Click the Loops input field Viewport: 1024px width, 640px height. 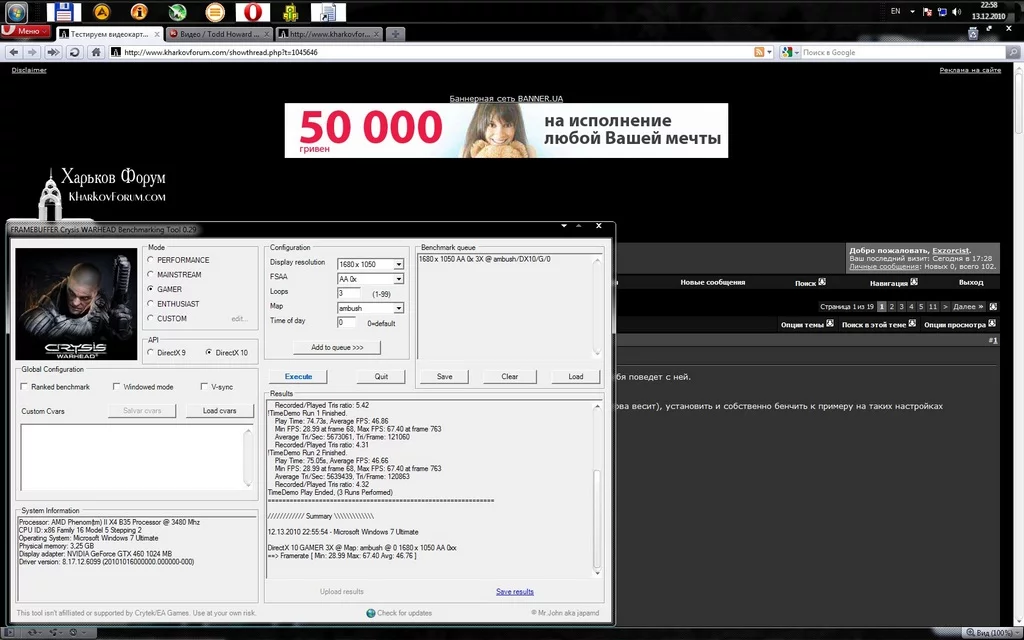(x=349, y=293)
